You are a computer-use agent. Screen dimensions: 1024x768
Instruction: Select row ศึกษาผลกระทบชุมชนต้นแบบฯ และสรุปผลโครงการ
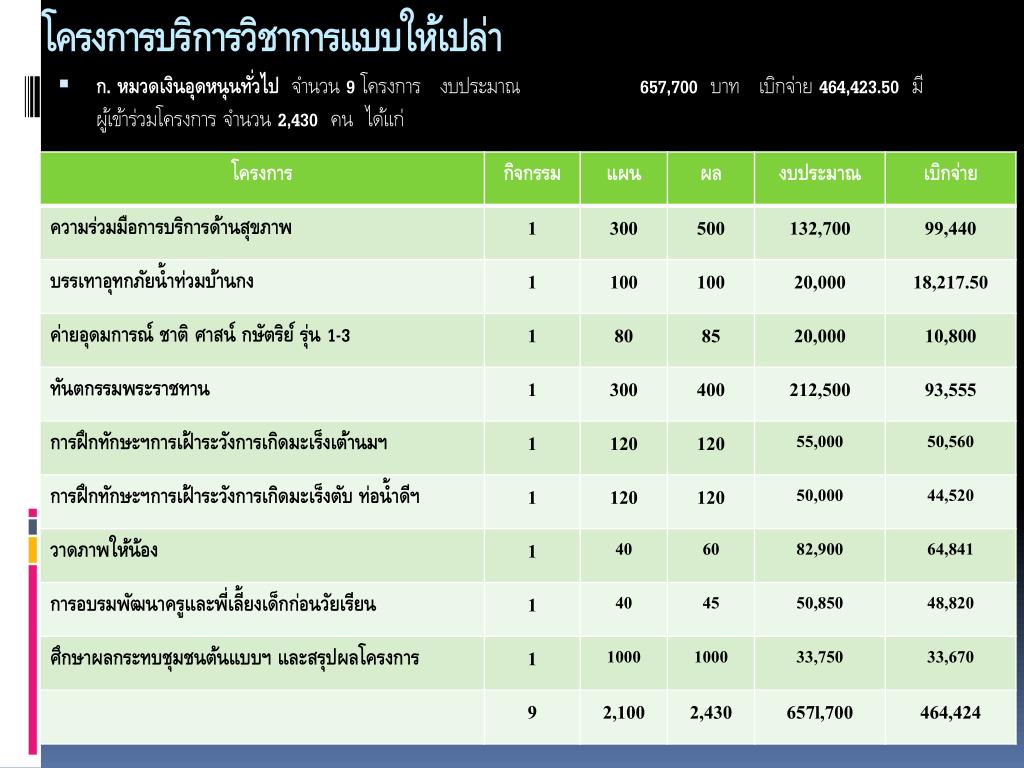tap(528, 663)
